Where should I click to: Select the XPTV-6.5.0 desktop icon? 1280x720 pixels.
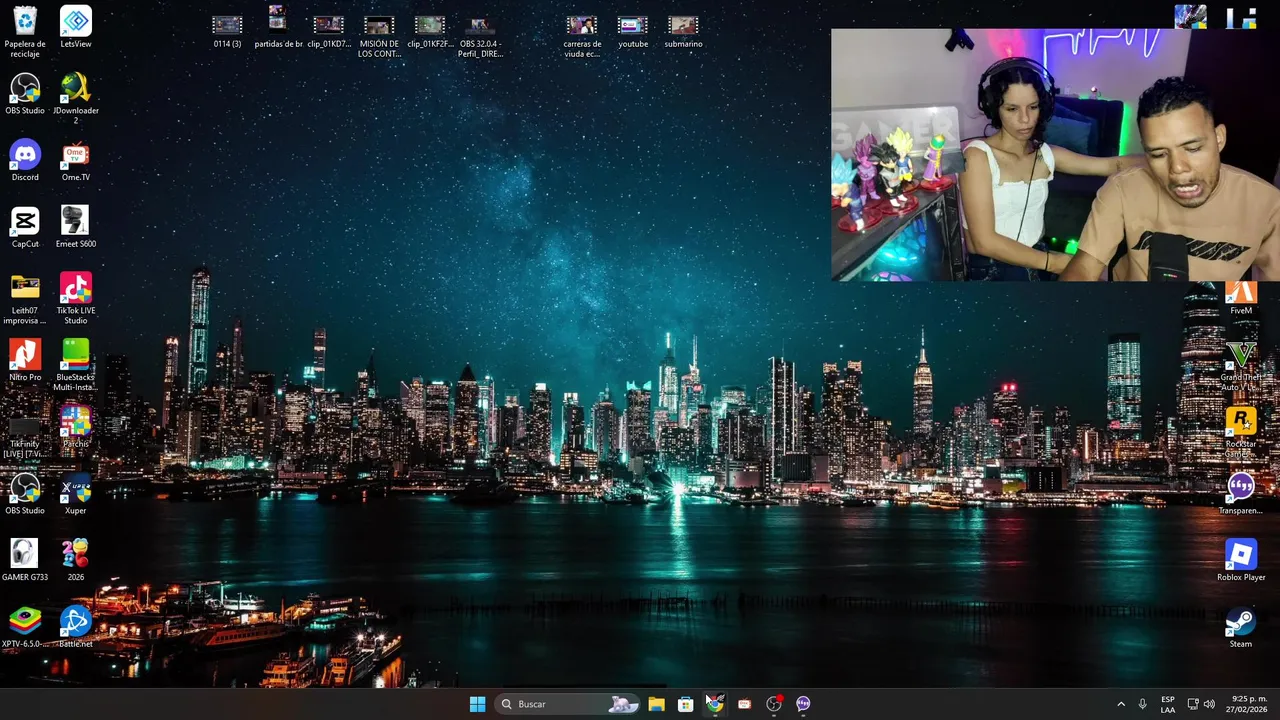[25, 627]
